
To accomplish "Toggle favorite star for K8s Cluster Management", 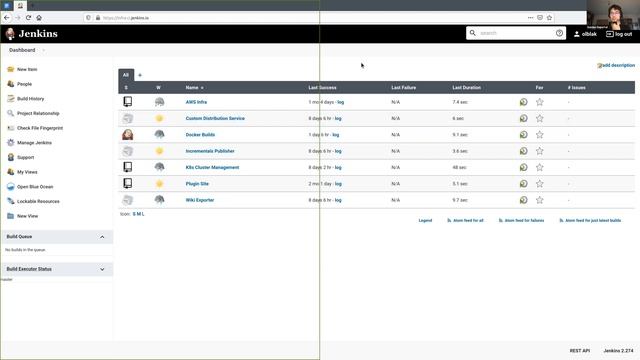I will [x=540, y=167].
